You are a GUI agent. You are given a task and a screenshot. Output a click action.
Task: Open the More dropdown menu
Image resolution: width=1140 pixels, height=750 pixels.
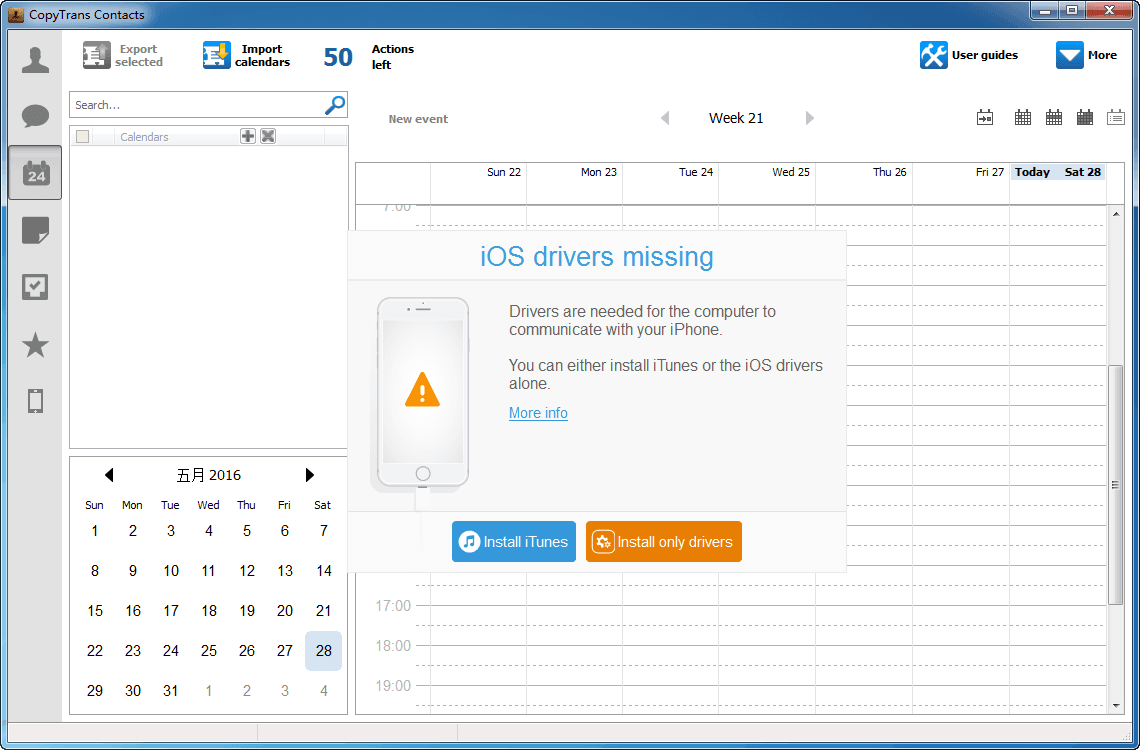pos(1086,56)
